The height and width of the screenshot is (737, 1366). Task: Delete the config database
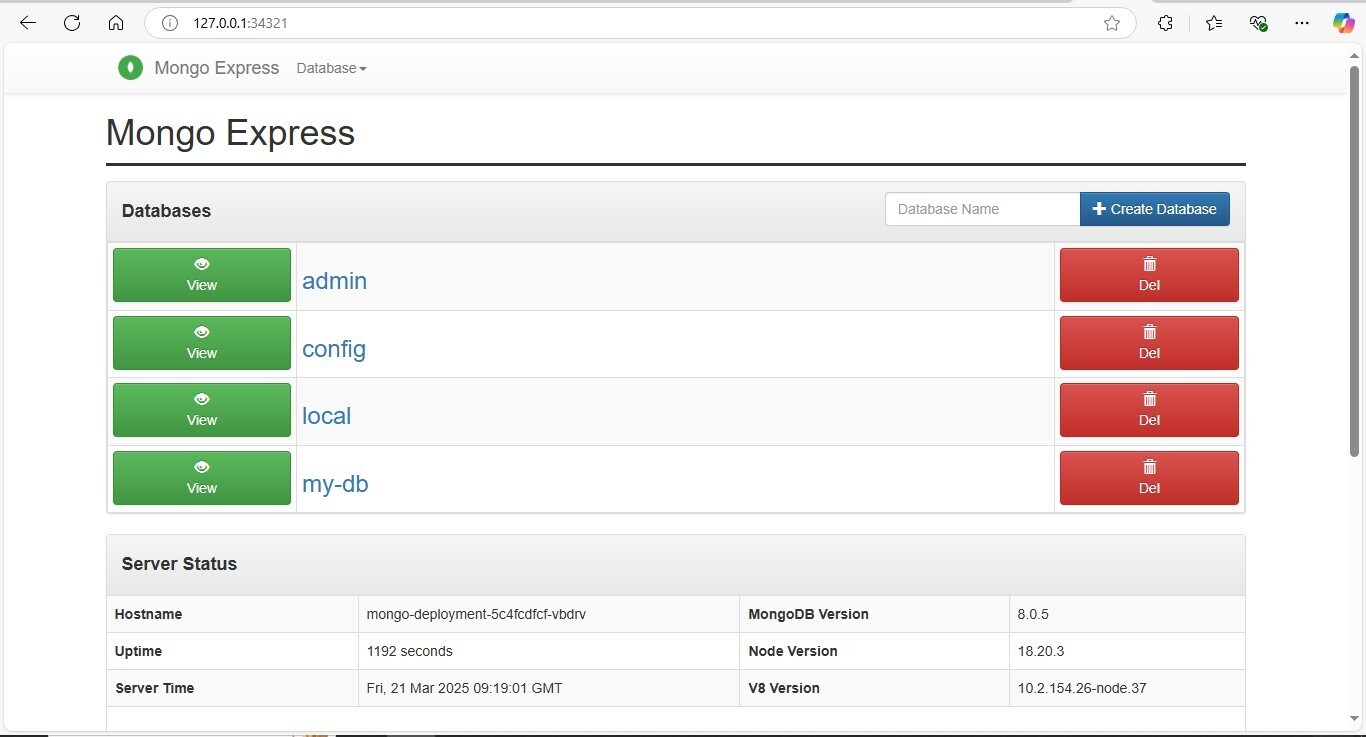pyautogui.click(x=1149, y=343)
